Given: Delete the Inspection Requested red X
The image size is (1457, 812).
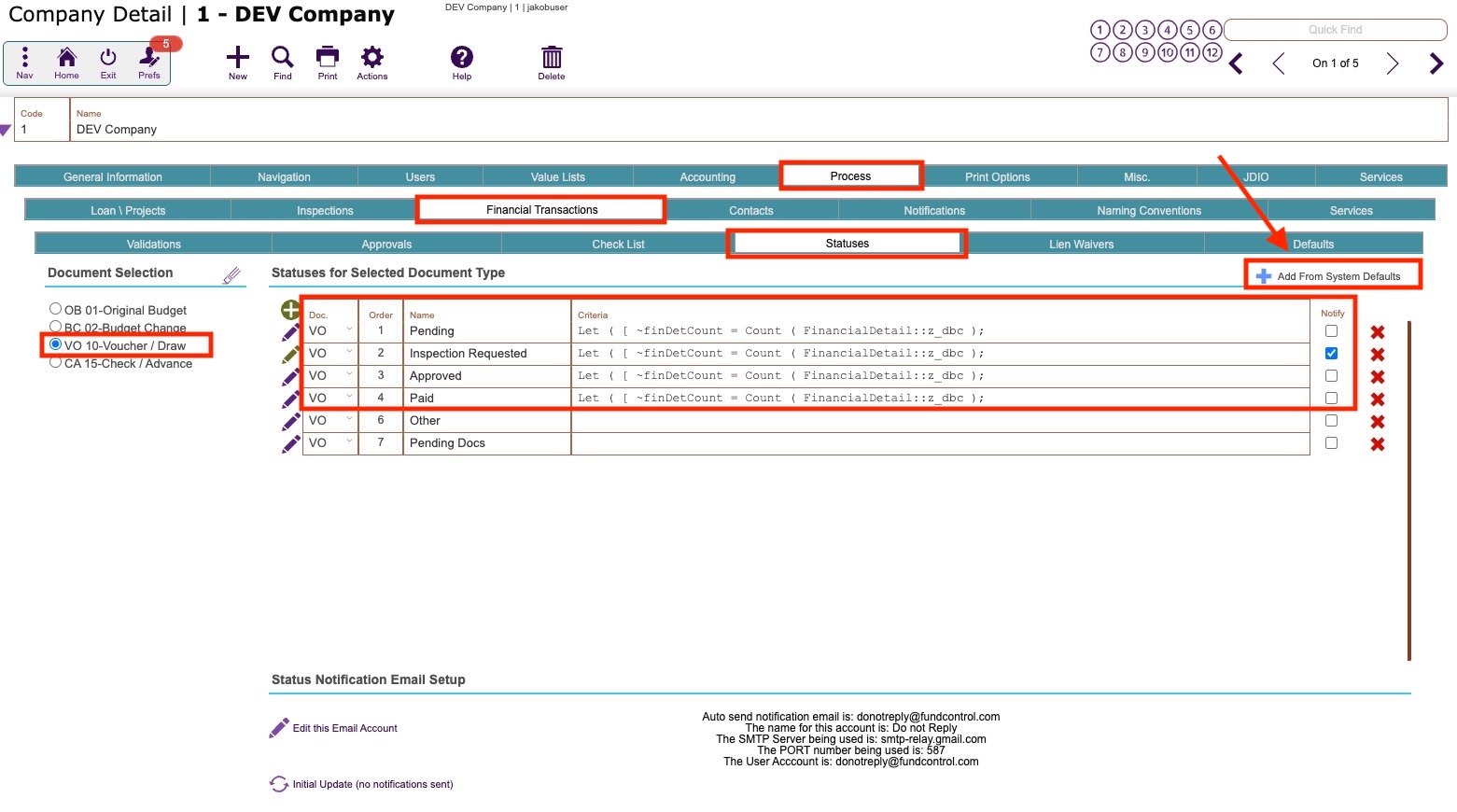Looking at the screenshot, I should [x=1377, y=355].
